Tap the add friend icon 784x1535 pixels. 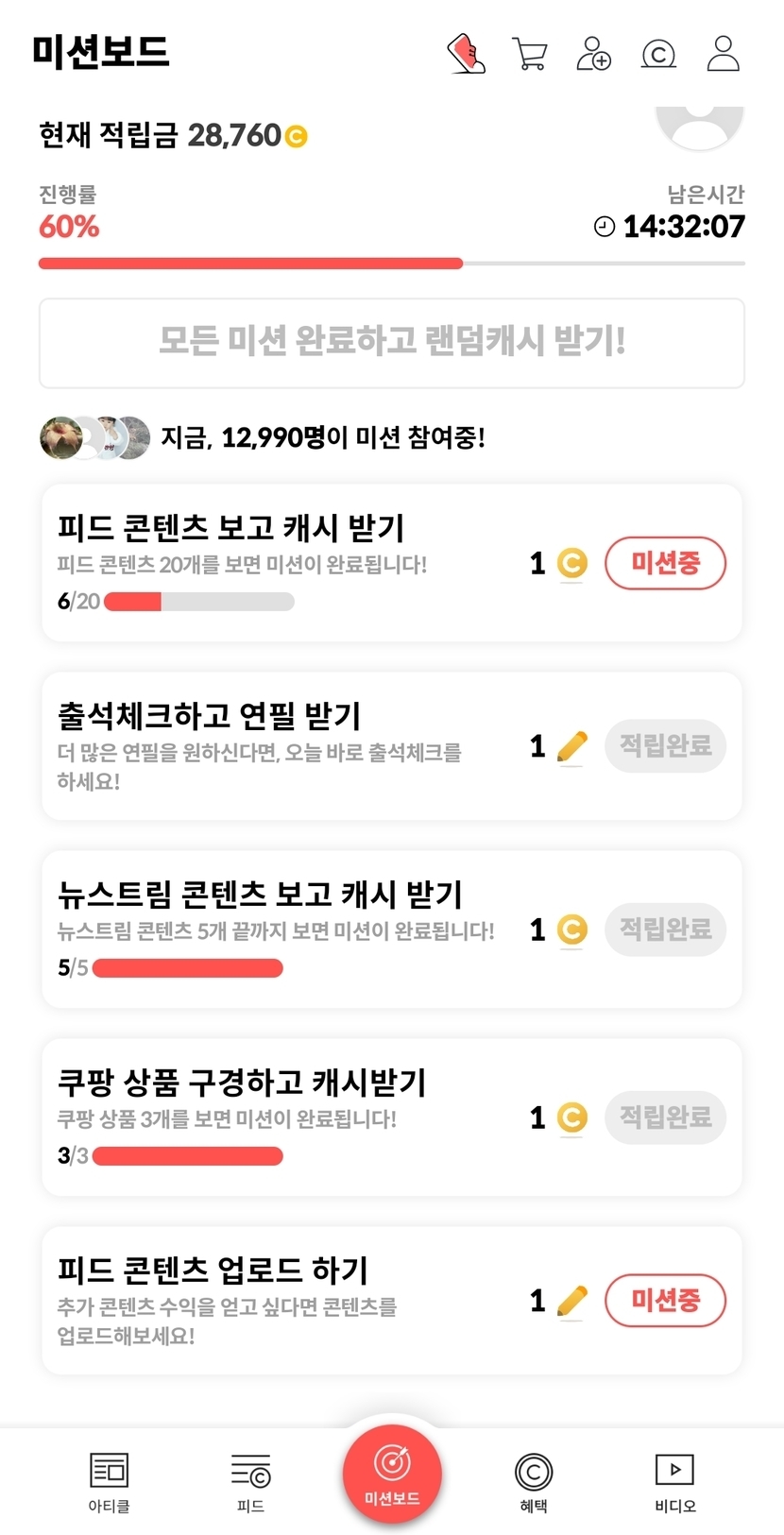click(x=593, y=53)
